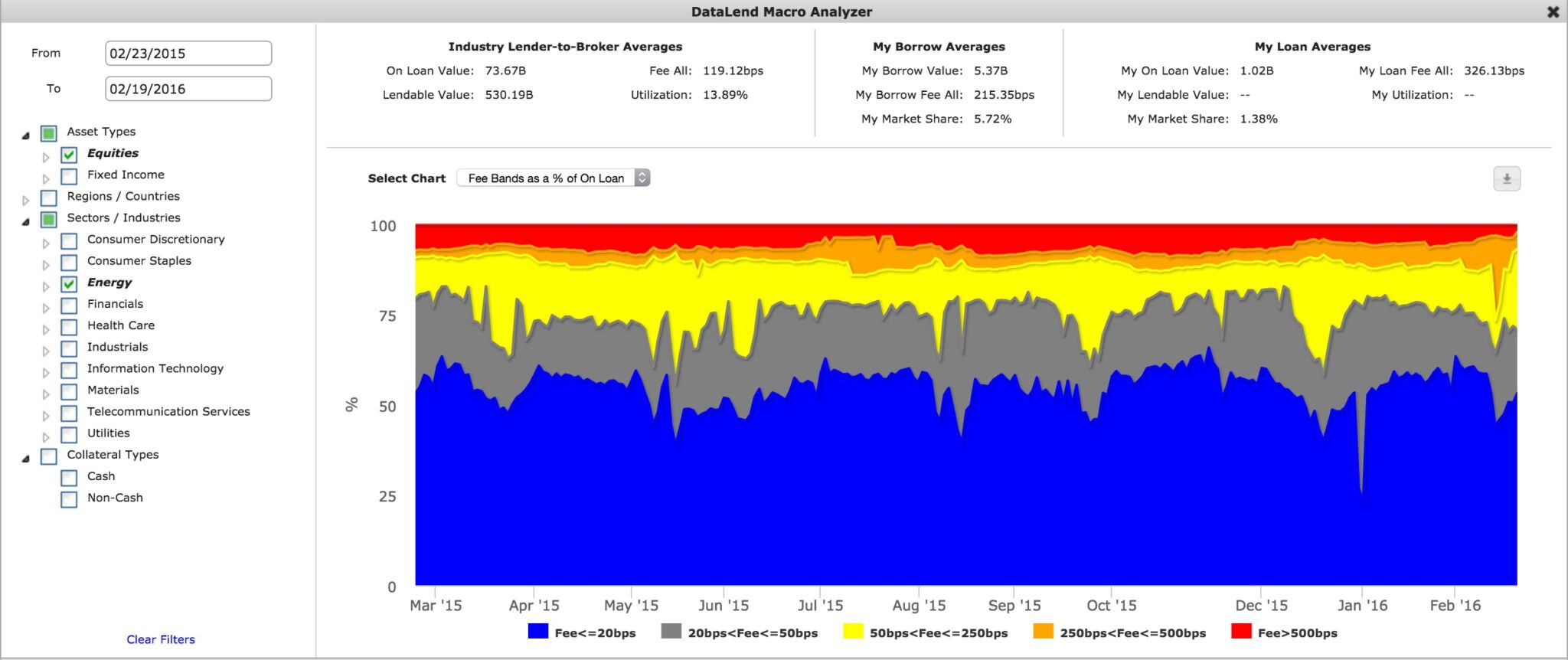Expand the Equities tree node
The width and height of the screenshot is (1568, 660).
coord(46,157)
